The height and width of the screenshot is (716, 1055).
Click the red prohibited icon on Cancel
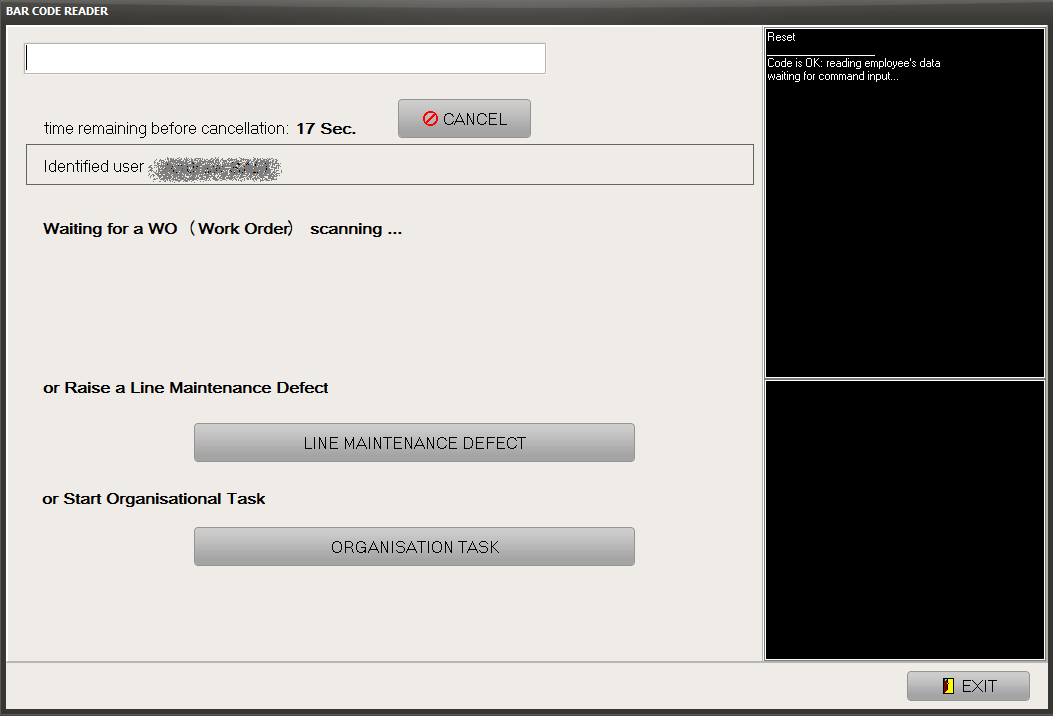click(430, 118)
